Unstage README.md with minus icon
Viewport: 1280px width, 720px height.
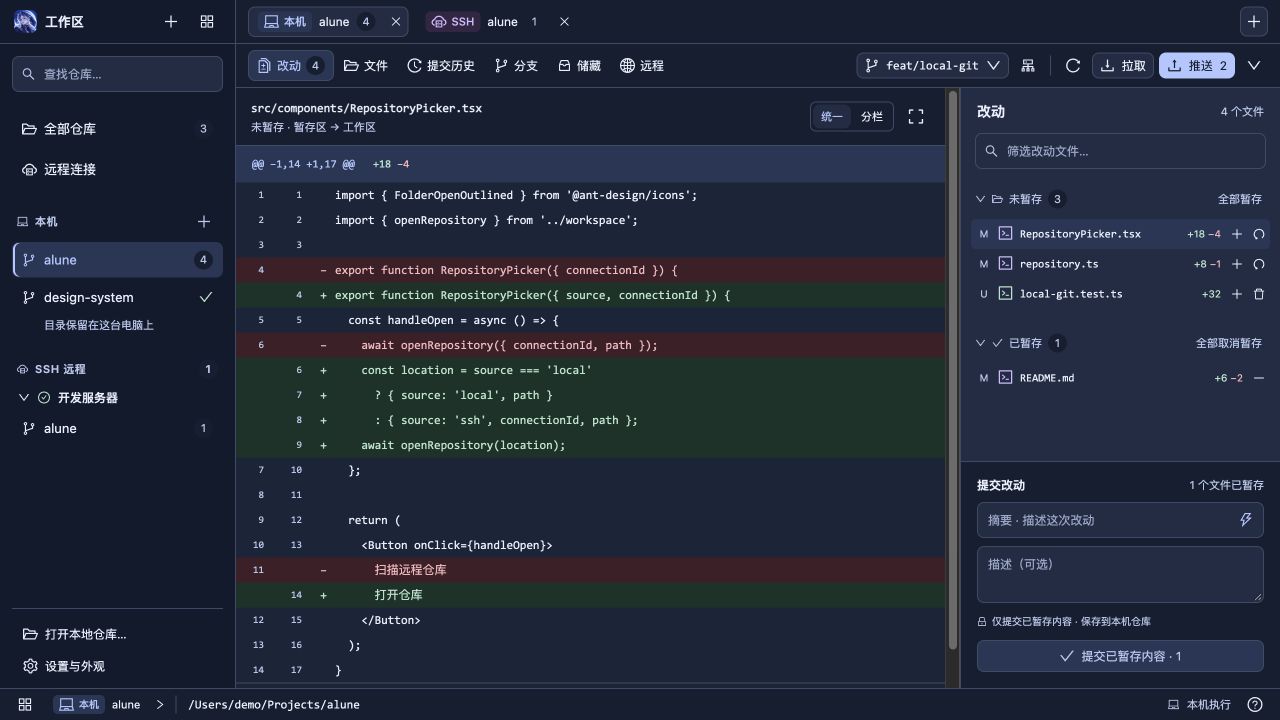[x=1259, y=378]
